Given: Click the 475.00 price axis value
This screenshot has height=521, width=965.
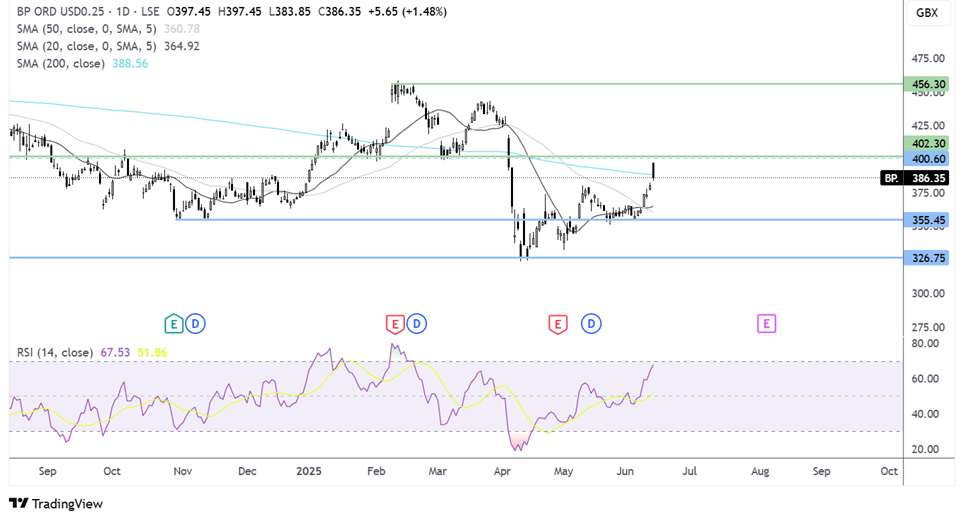Looking at the screenshot, I should tap(928, 58).
